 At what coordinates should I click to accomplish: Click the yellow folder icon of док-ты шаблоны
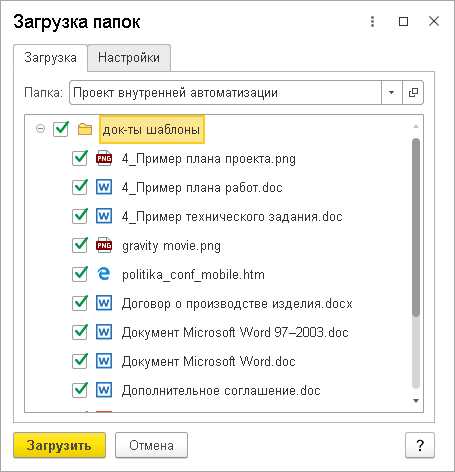click(x=85, y=129)
